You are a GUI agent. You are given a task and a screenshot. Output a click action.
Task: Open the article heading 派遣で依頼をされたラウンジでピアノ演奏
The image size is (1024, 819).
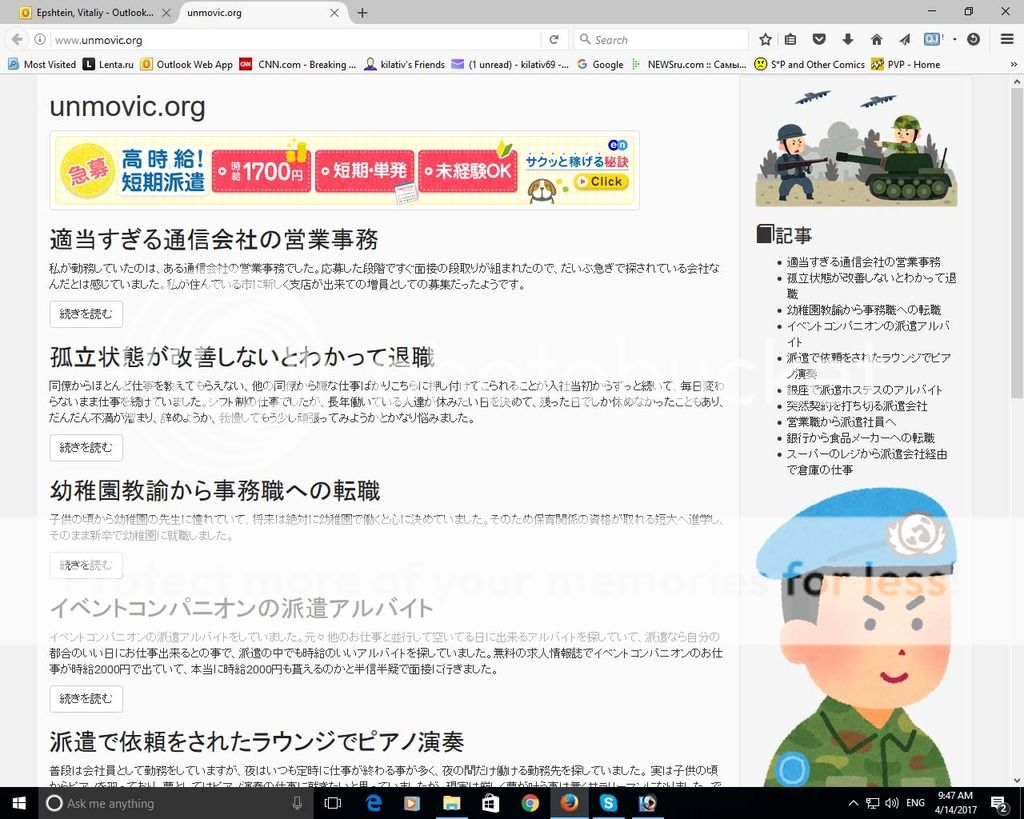click(257, 741)
